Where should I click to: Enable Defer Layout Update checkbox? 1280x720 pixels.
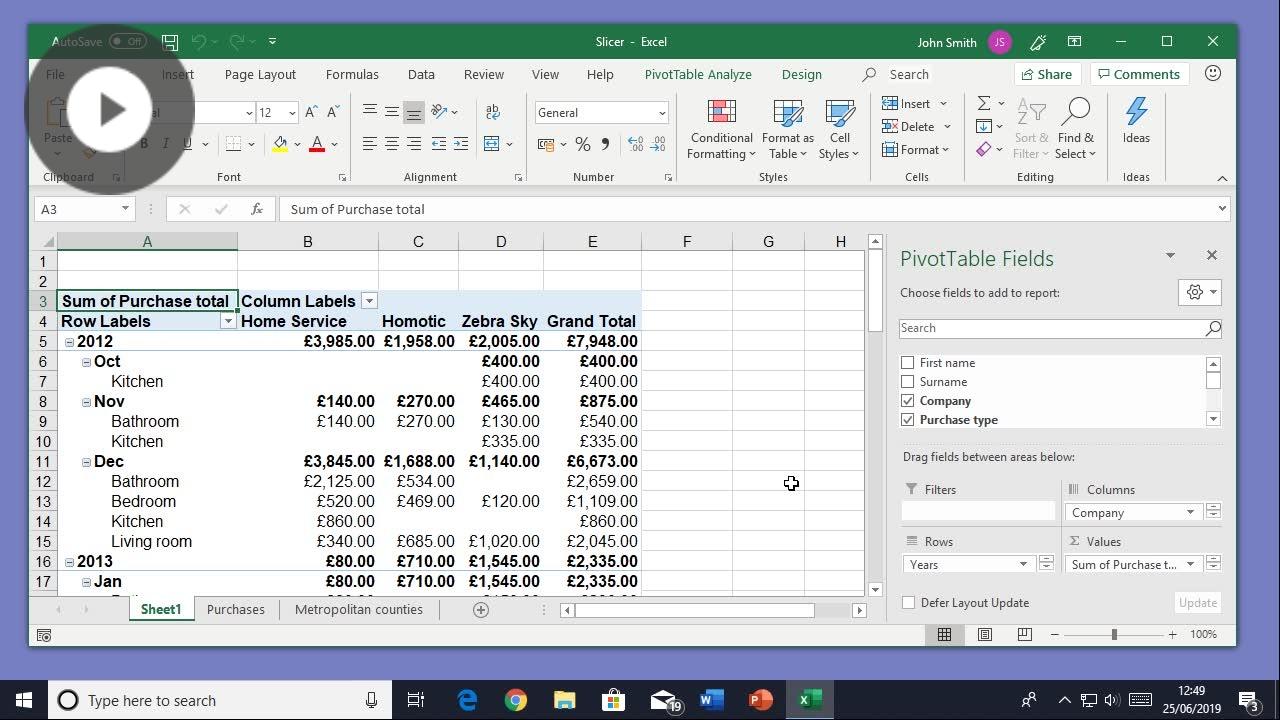908,603
